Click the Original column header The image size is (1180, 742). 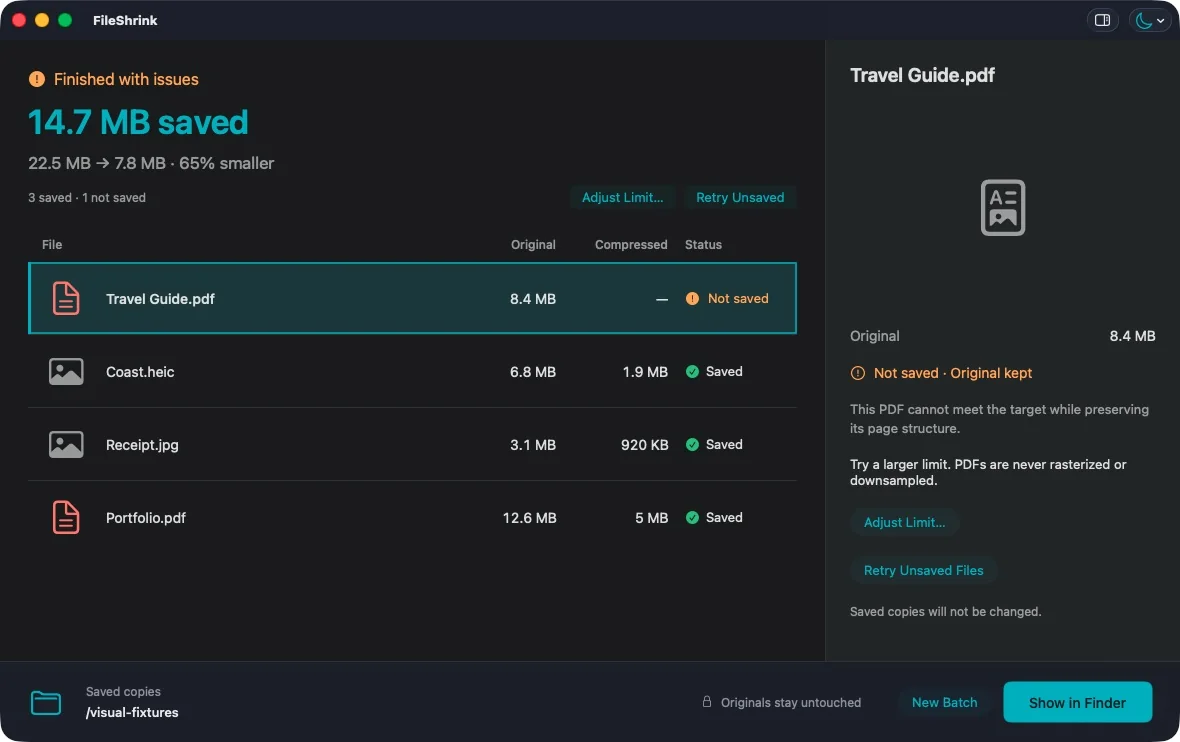pos(533,245)
